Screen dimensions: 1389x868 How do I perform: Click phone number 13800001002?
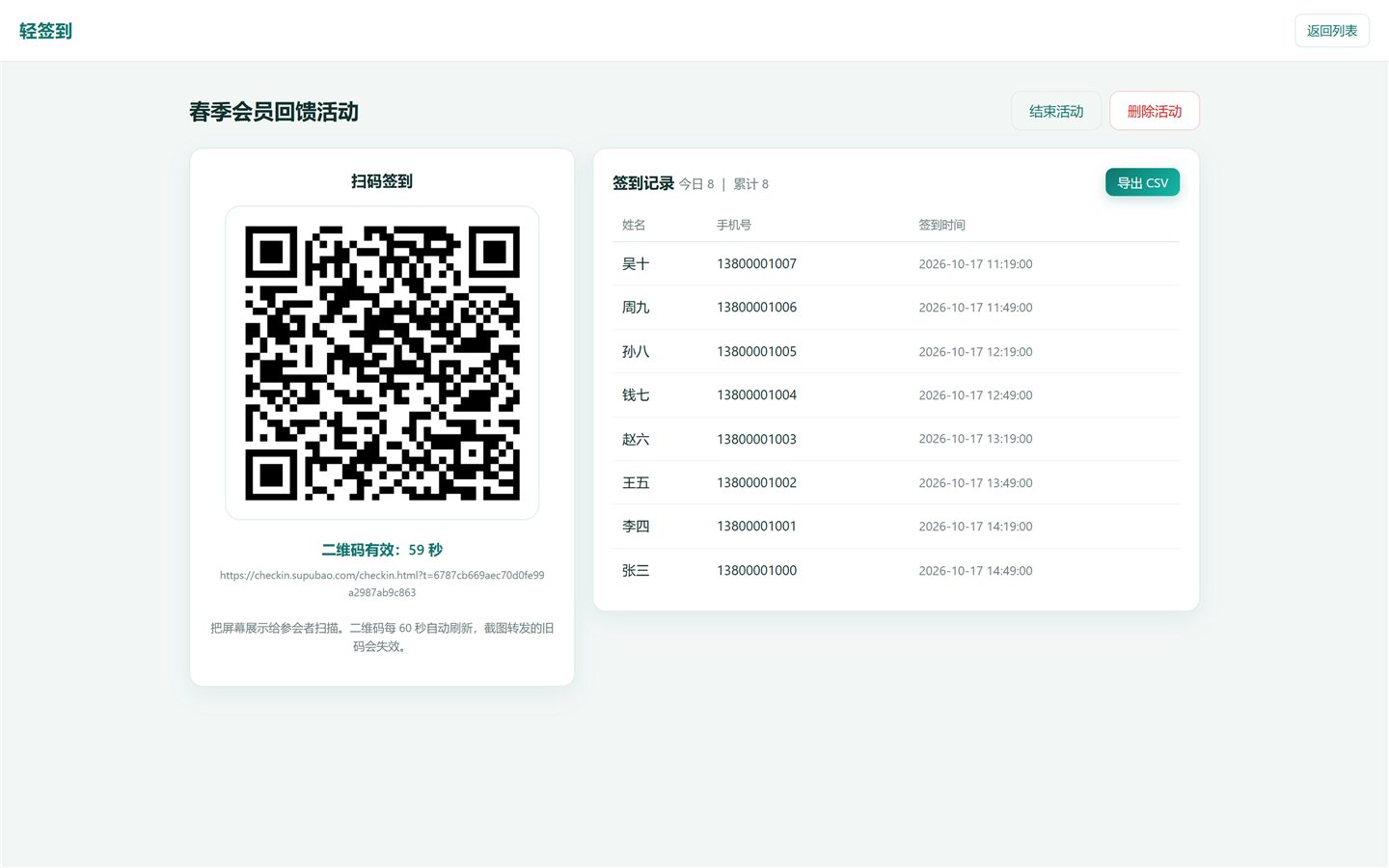pos(756,483)
